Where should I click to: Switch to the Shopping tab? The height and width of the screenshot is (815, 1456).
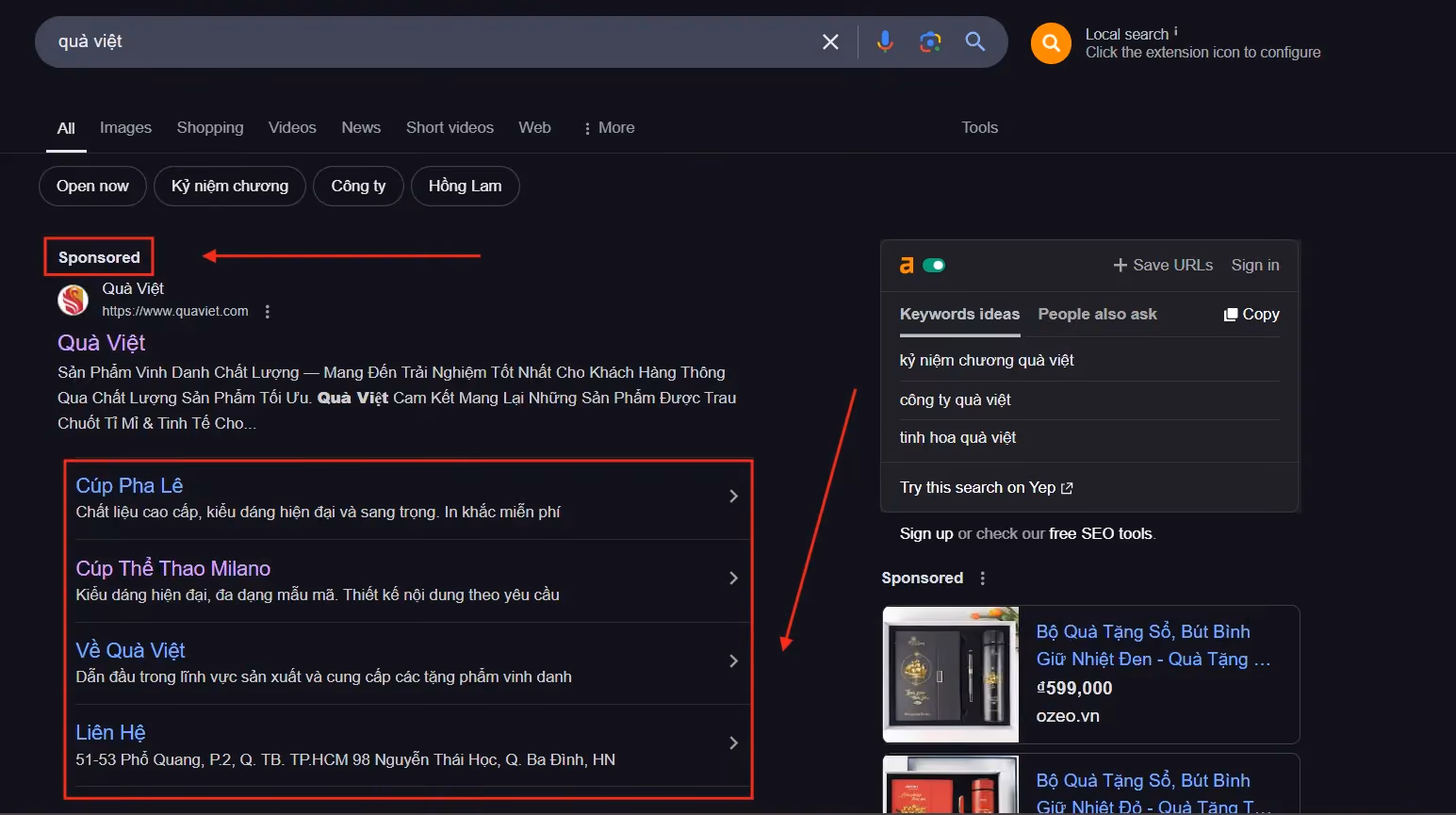(210, 128)
